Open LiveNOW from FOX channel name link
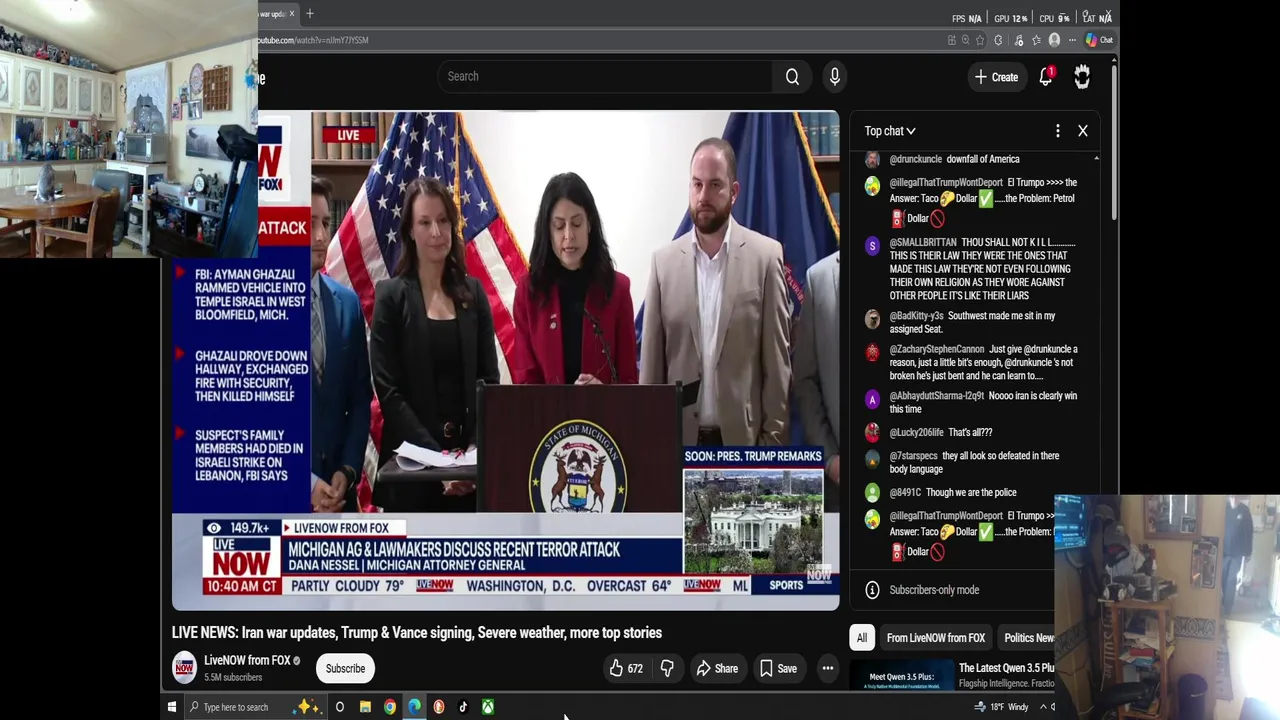Screen dimensions: 1280x720 247,660
